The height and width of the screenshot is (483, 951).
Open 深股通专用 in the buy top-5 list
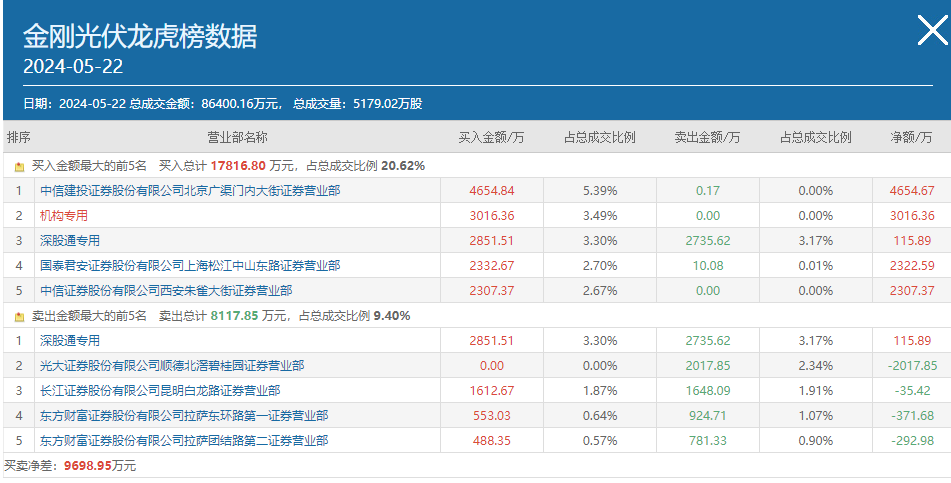tap(70, 240)
